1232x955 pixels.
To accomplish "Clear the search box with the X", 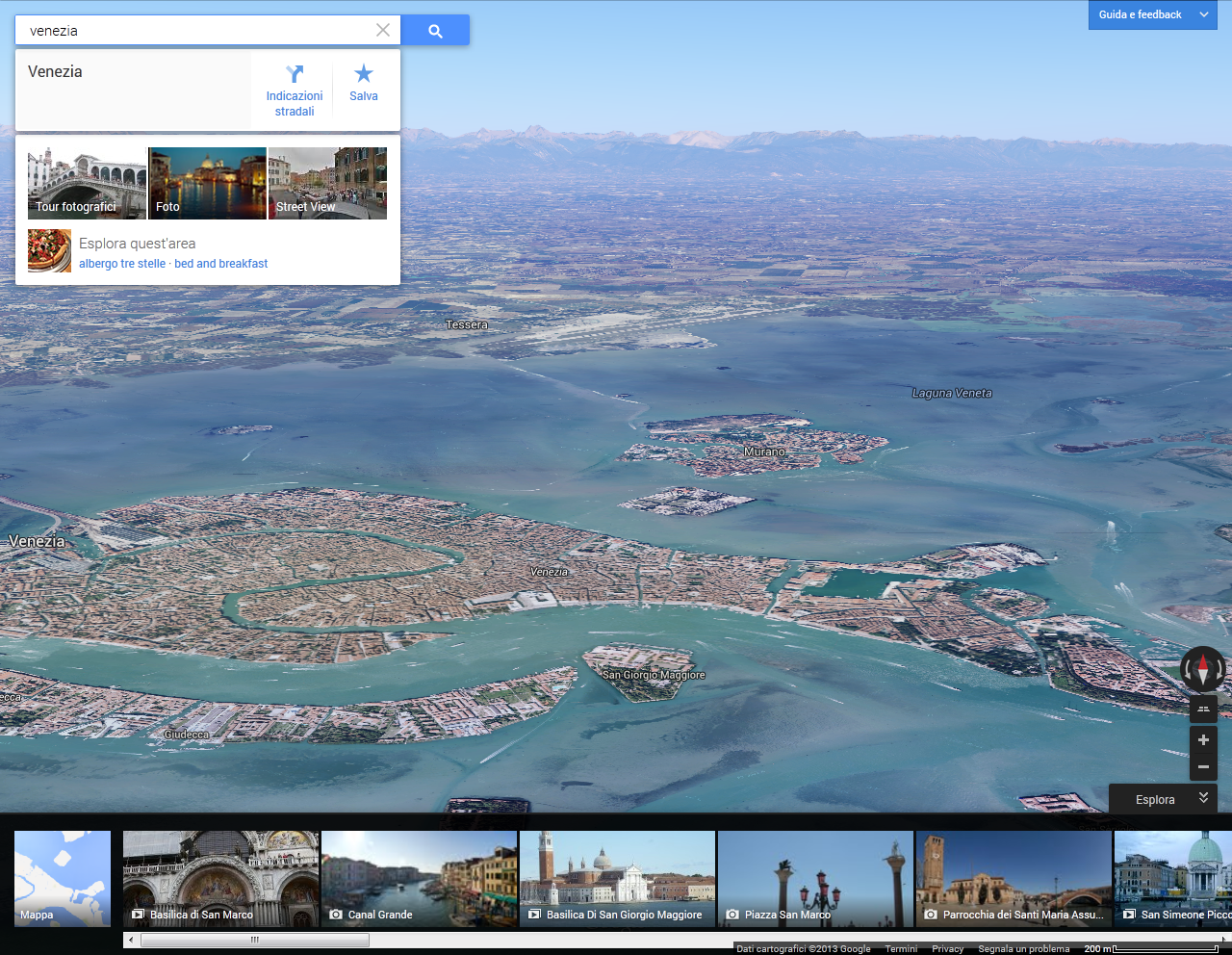I will [383, 31].
